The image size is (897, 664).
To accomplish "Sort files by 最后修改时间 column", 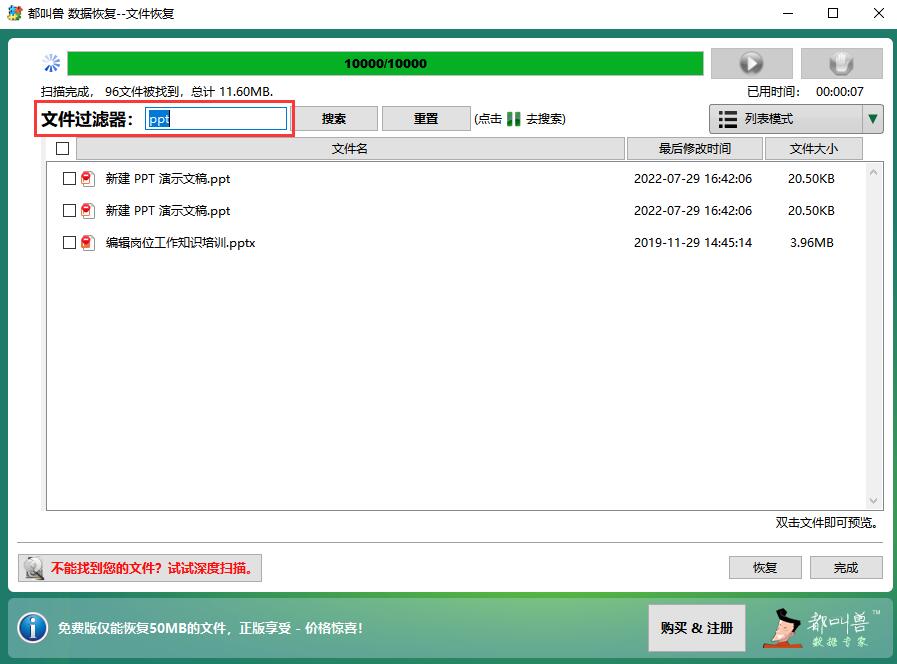I will [x=694, y=148].
